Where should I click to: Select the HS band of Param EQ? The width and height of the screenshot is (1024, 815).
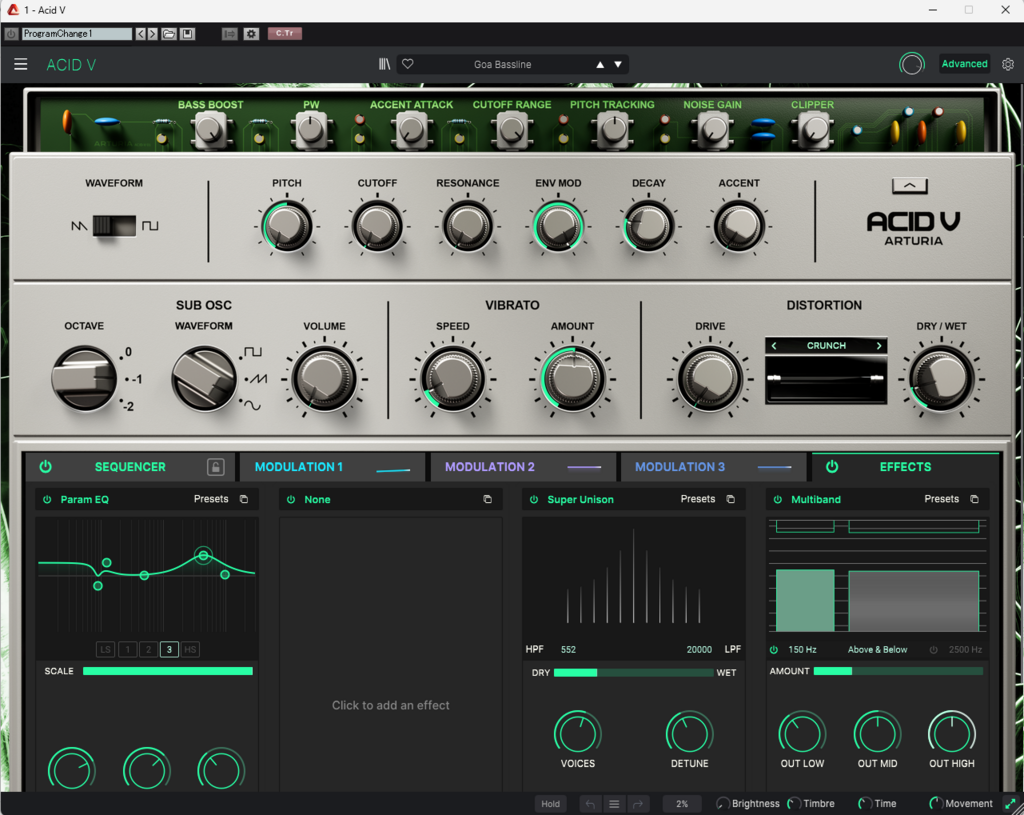pyautogui.click(x=190, y=649)
